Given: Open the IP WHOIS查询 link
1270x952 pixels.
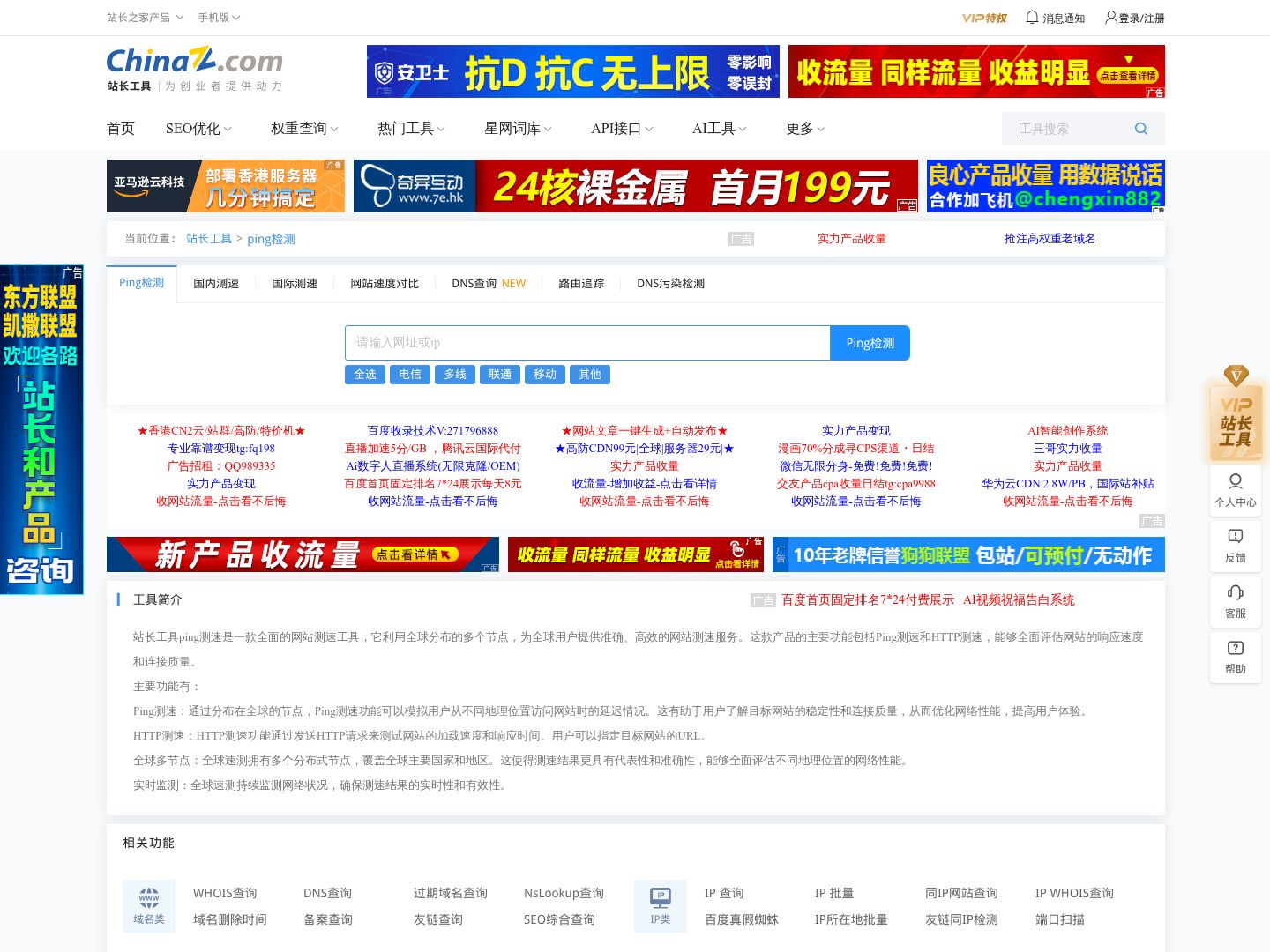Looking at the screenshot, I should (x=1074, y=893).
